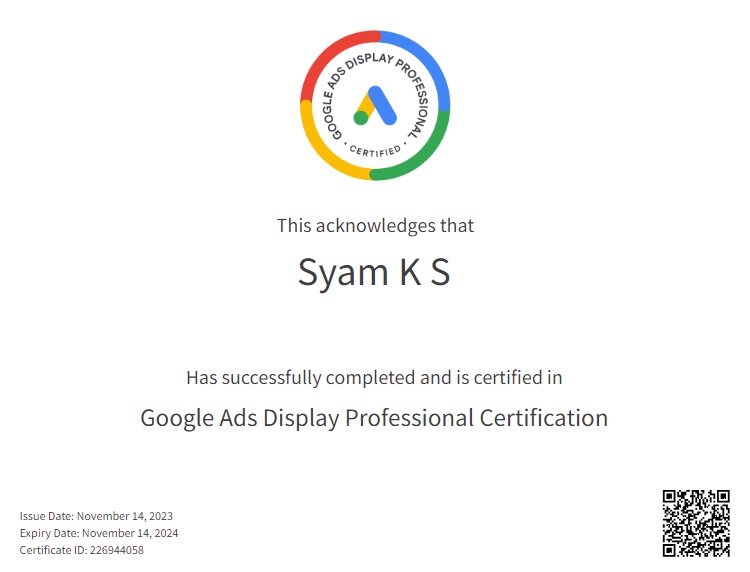This screenshot has height=572, width=750.
Task: Click the Certificate ID 226944058
Action: tap(81, 550)
